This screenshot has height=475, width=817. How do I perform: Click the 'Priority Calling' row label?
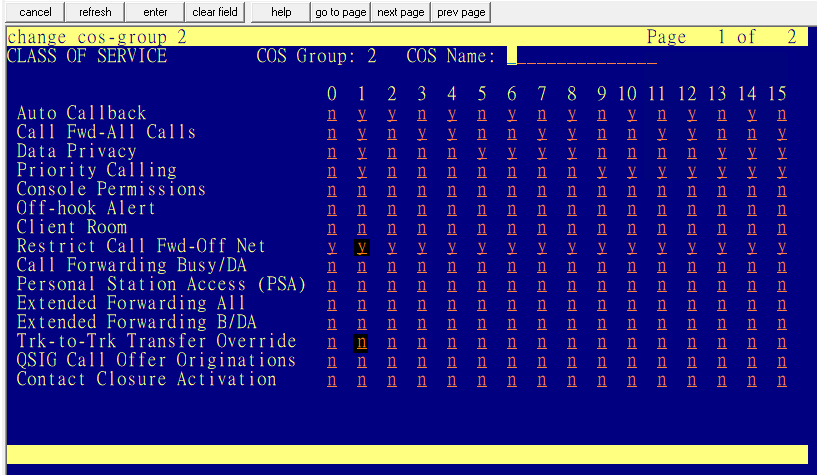(96, 170)
